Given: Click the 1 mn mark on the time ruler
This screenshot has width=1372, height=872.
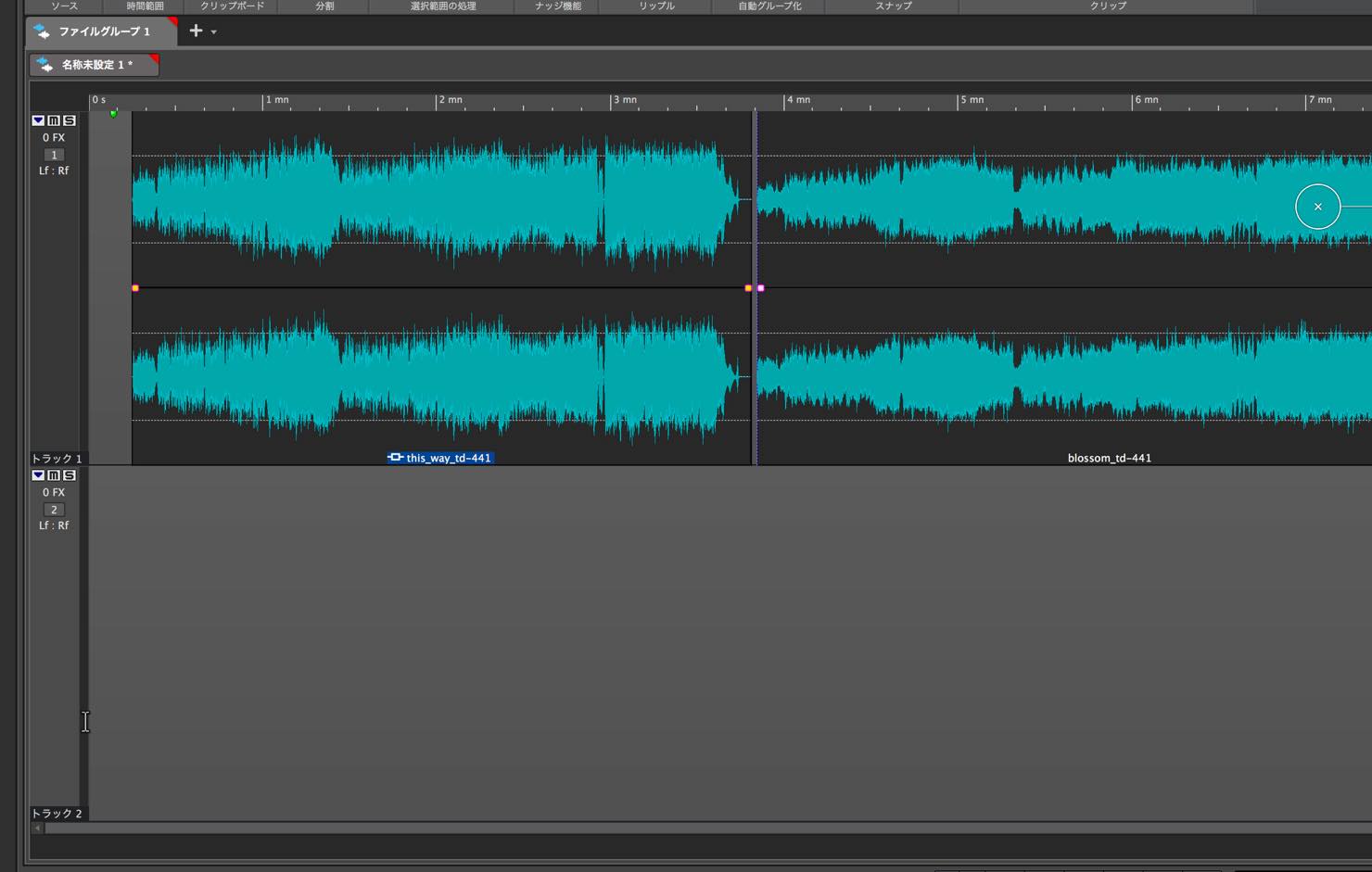Looking at the screenshot, I should pos(276,100).
